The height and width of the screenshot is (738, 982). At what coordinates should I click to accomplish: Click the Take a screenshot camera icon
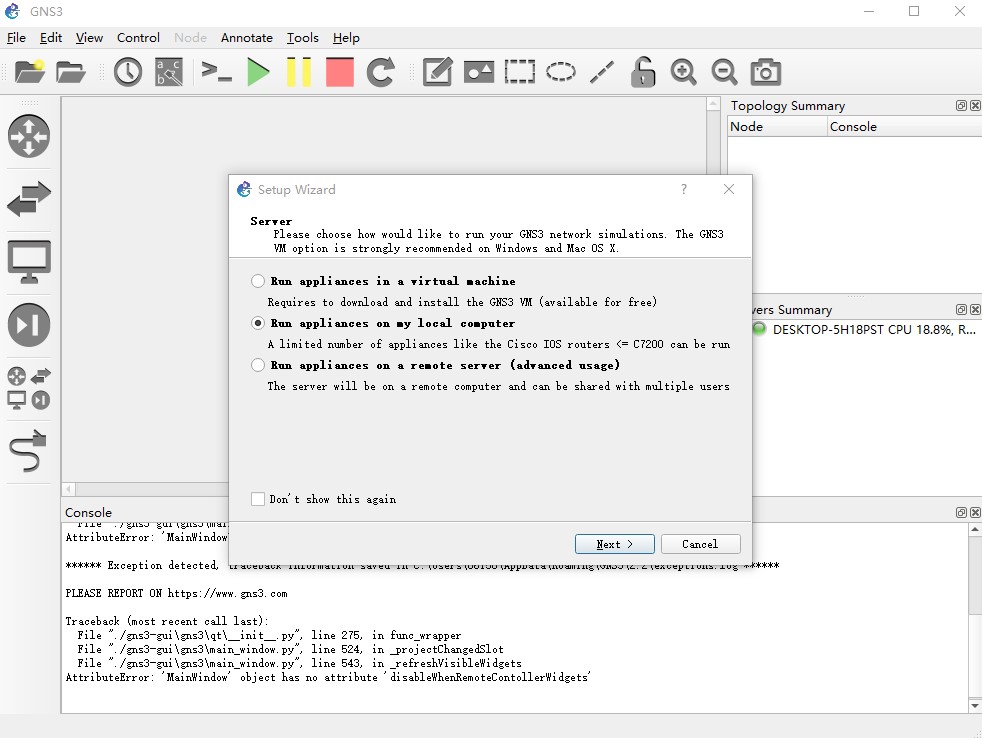point(765,72)
